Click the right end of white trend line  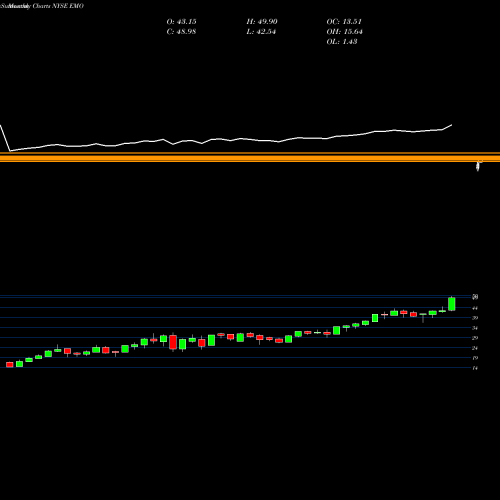(x=451, y=125)
